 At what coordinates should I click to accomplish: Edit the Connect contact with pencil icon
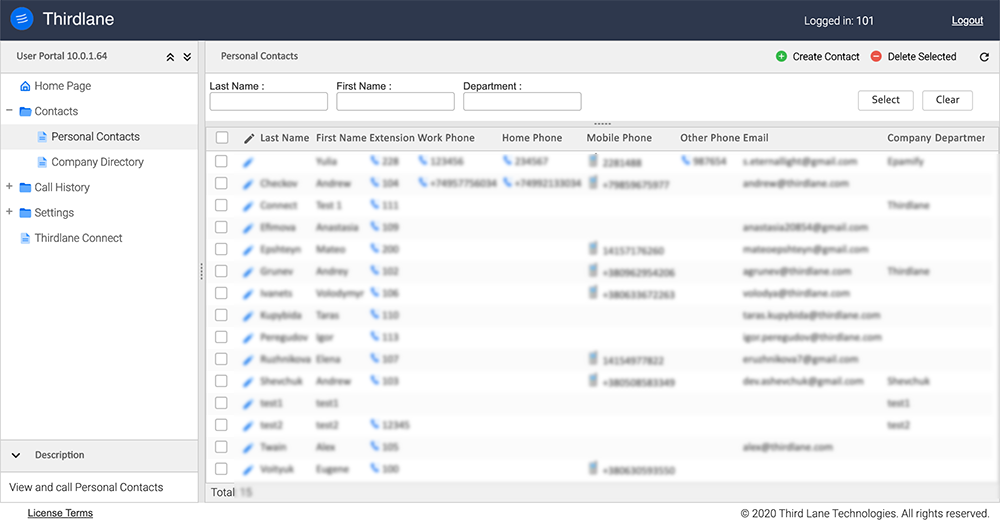pos(248,206)
